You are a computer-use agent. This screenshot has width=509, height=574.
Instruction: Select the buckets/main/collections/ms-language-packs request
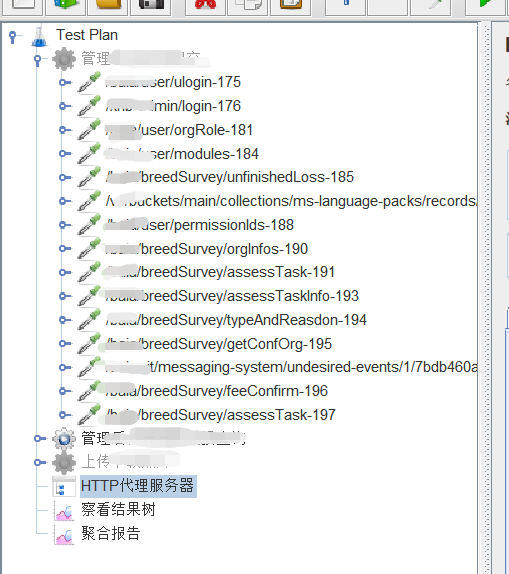pos(291,201)
